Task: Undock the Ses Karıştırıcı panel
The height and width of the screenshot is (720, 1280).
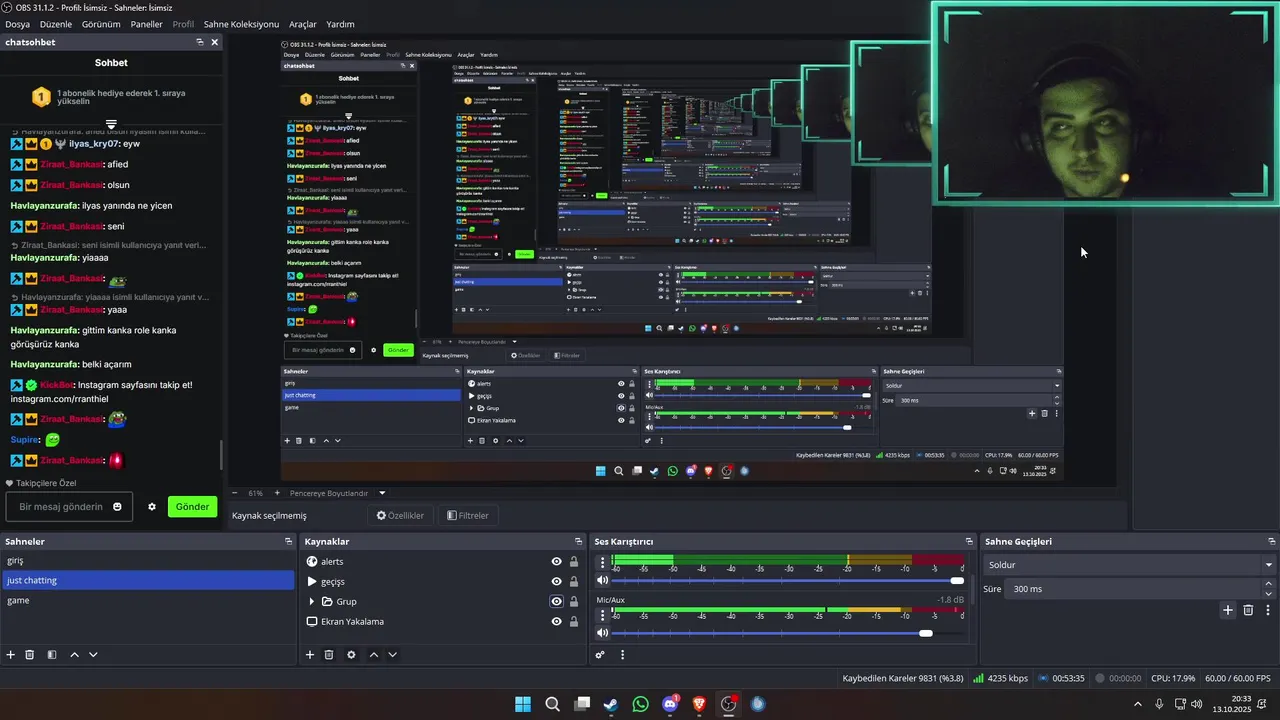Action: point(969,542)
